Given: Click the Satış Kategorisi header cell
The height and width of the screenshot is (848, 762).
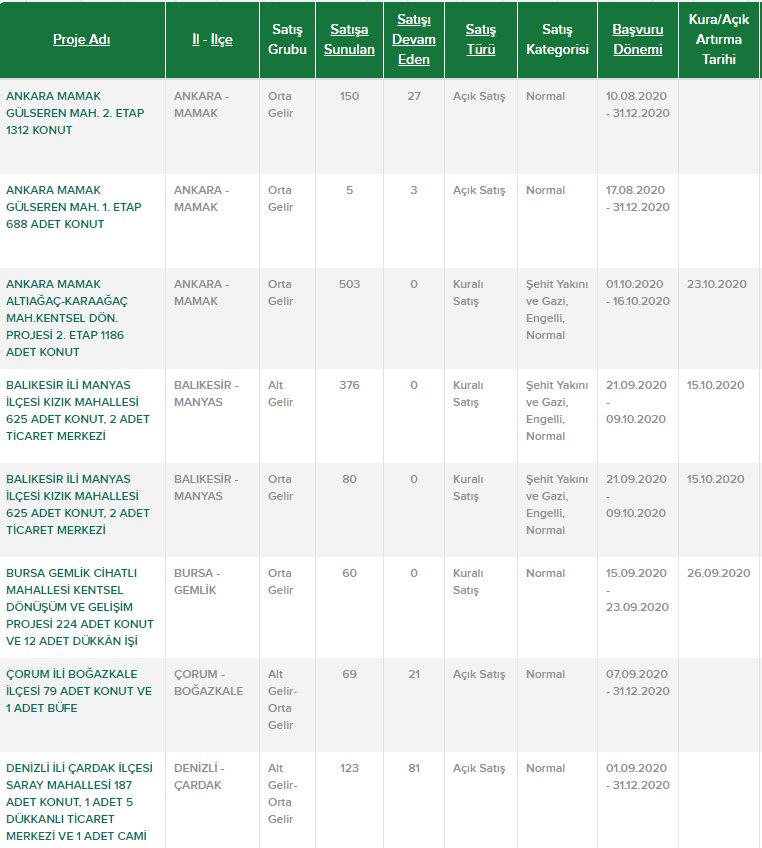Looking at the screenshot, I should coord(557,40).
